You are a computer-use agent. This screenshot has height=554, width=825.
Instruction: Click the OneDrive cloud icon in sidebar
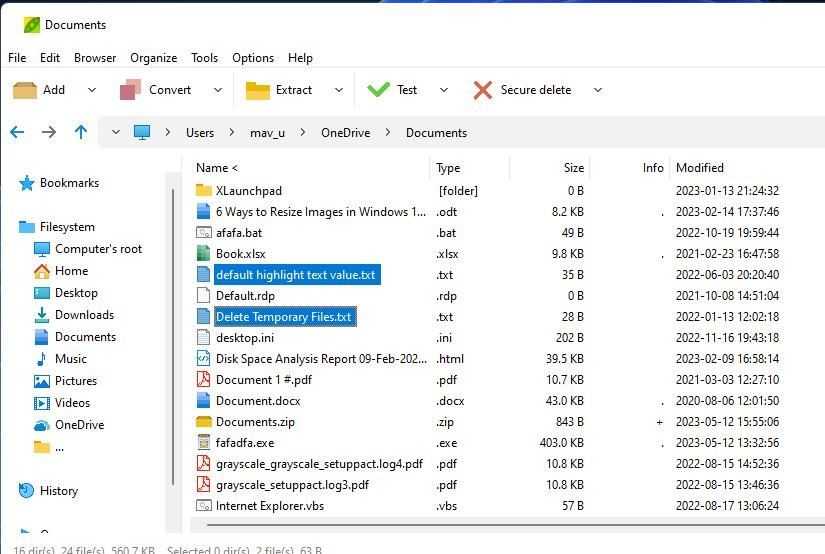(42, 425)
